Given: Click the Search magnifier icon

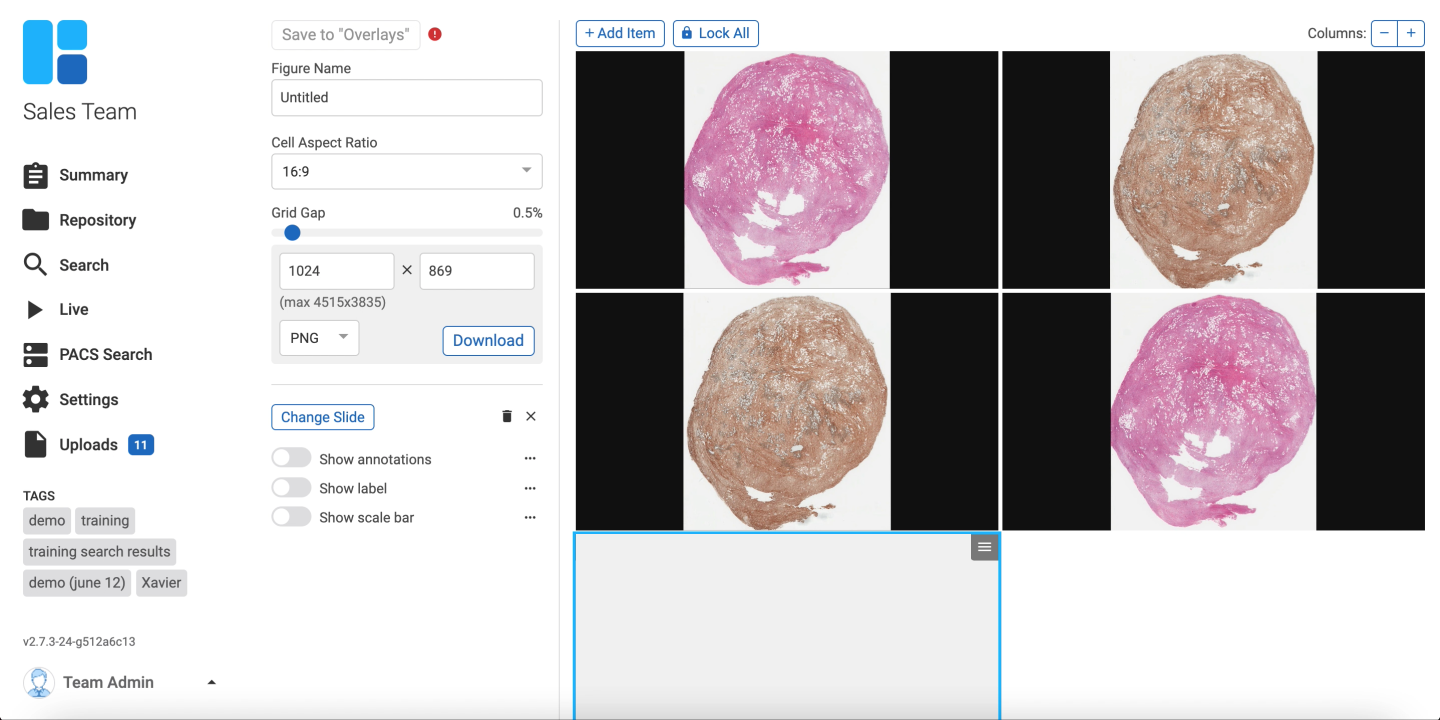Looking at the screenshot, I should pos(35,265).
